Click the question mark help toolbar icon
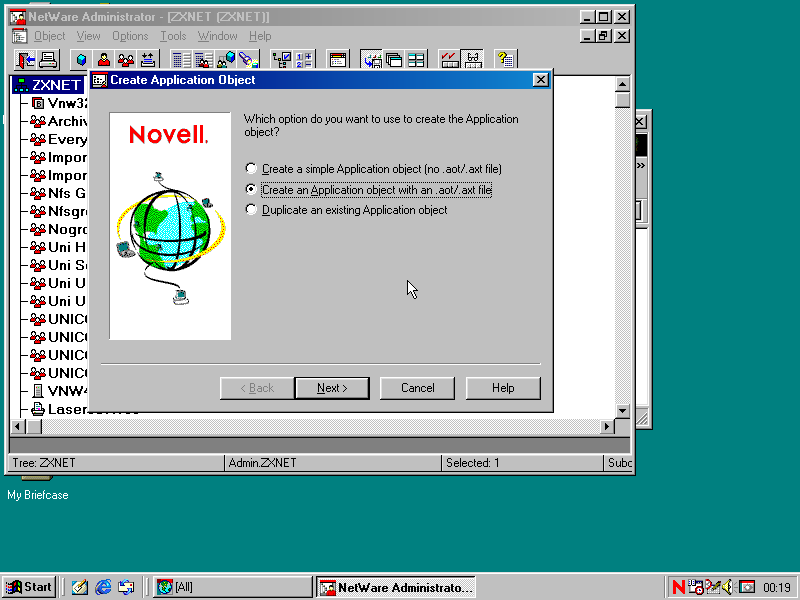The image size is (800, 600). click(x=506, y=60)
